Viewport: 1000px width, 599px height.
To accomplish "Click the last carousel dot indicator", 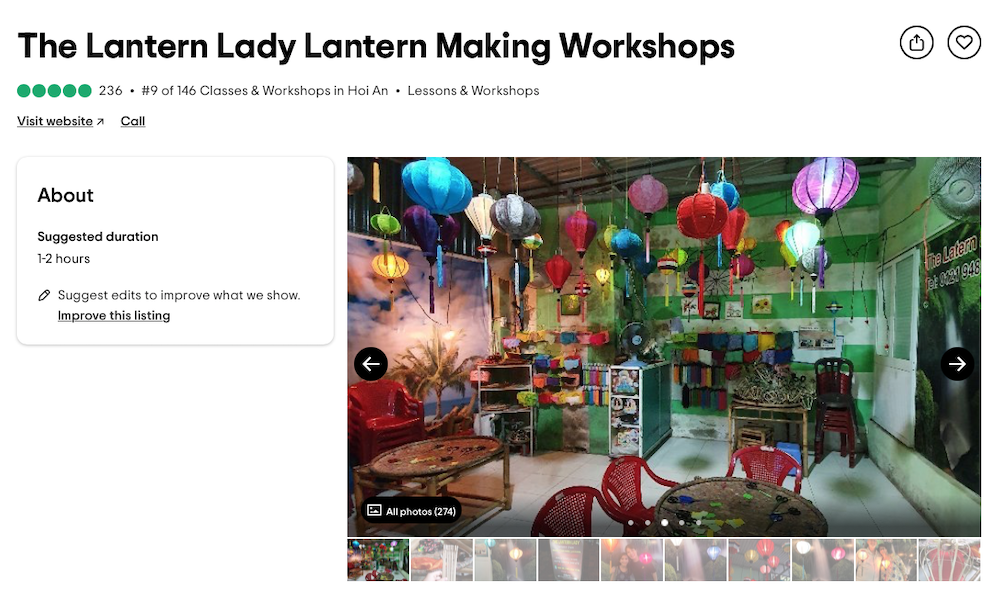I will pos(698,522).
